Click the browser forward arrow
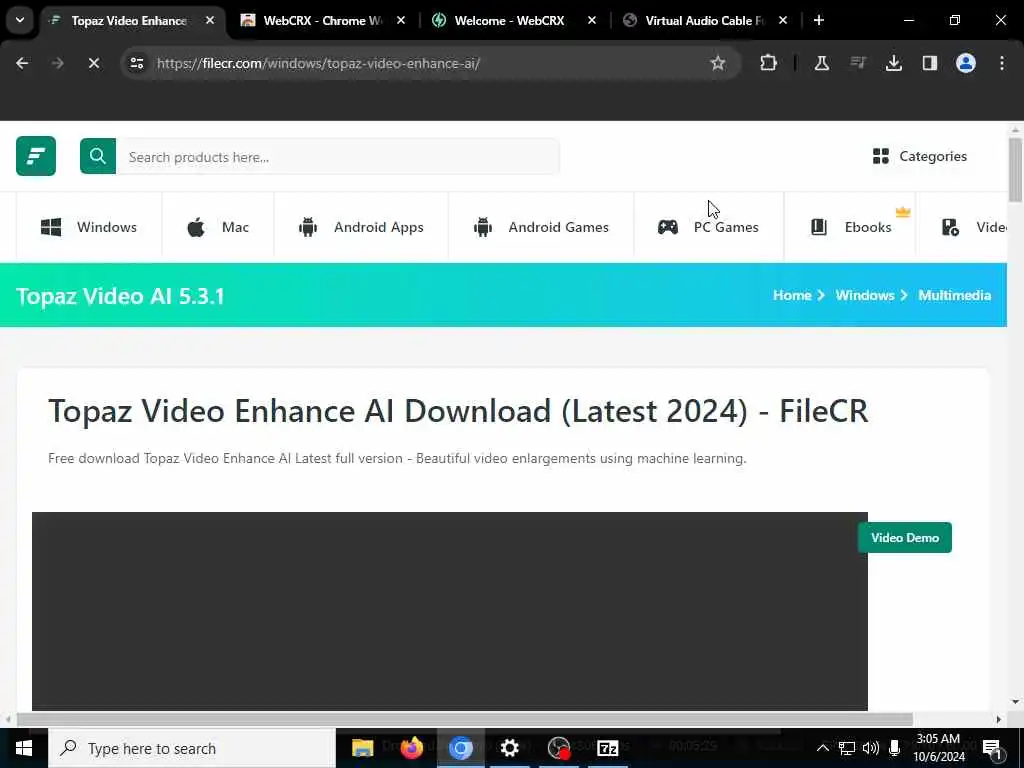1024x768 pixels. pyautogui.click(x=58, y=63)
